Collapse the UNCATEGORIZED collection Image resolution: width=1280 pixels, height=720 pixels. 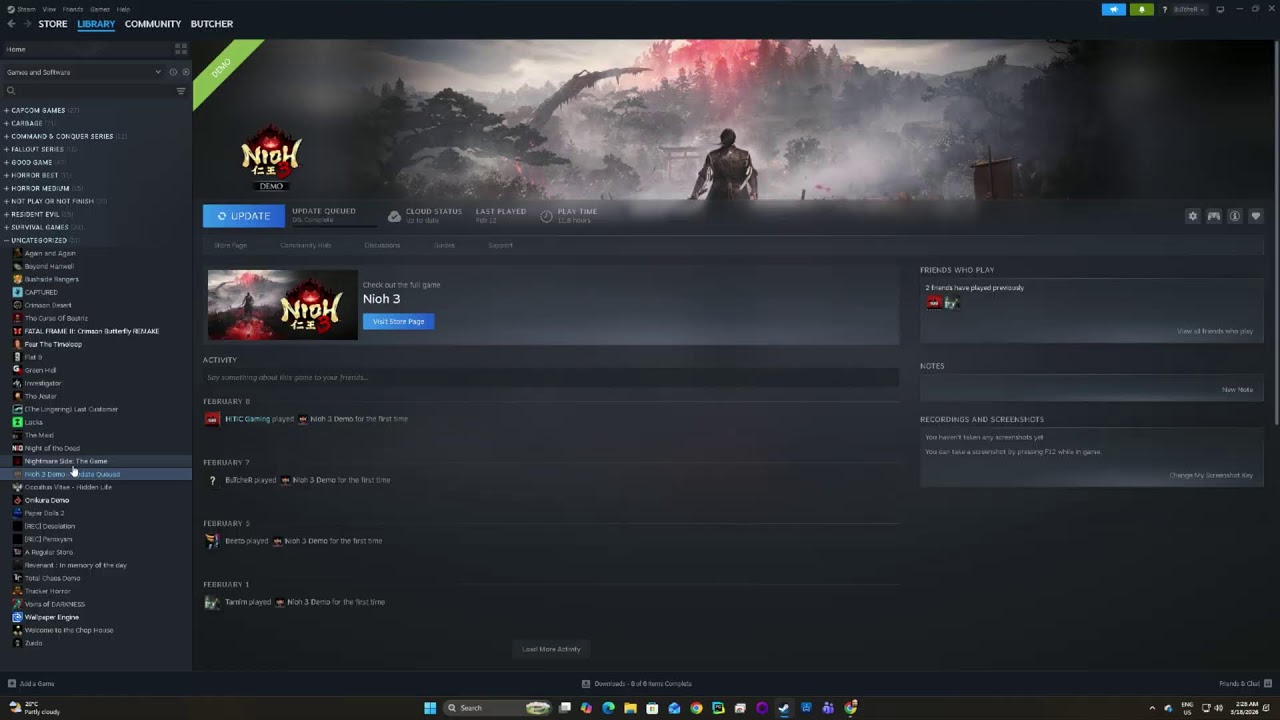[7, 240]
